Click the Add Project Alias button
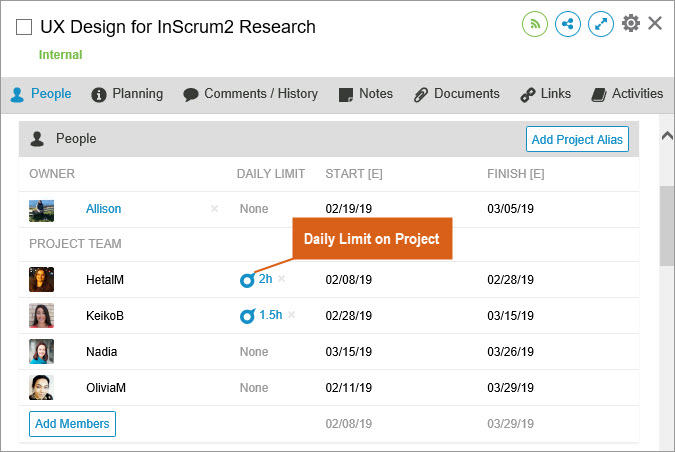 pos(577,140)
